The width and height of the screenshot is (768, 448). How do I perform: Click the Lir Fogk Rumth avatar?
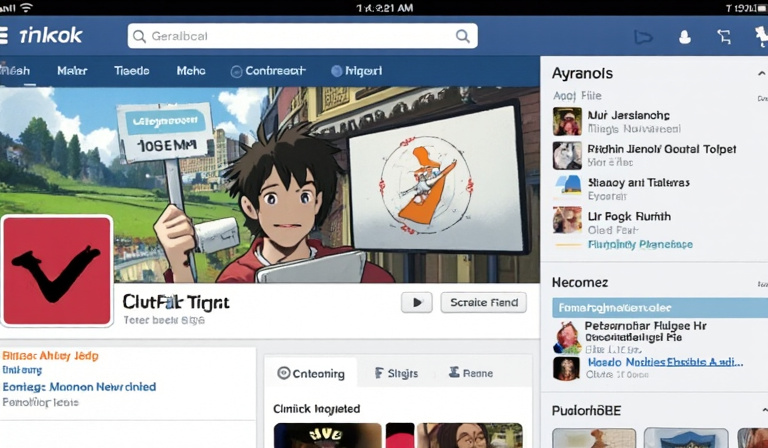567,220
